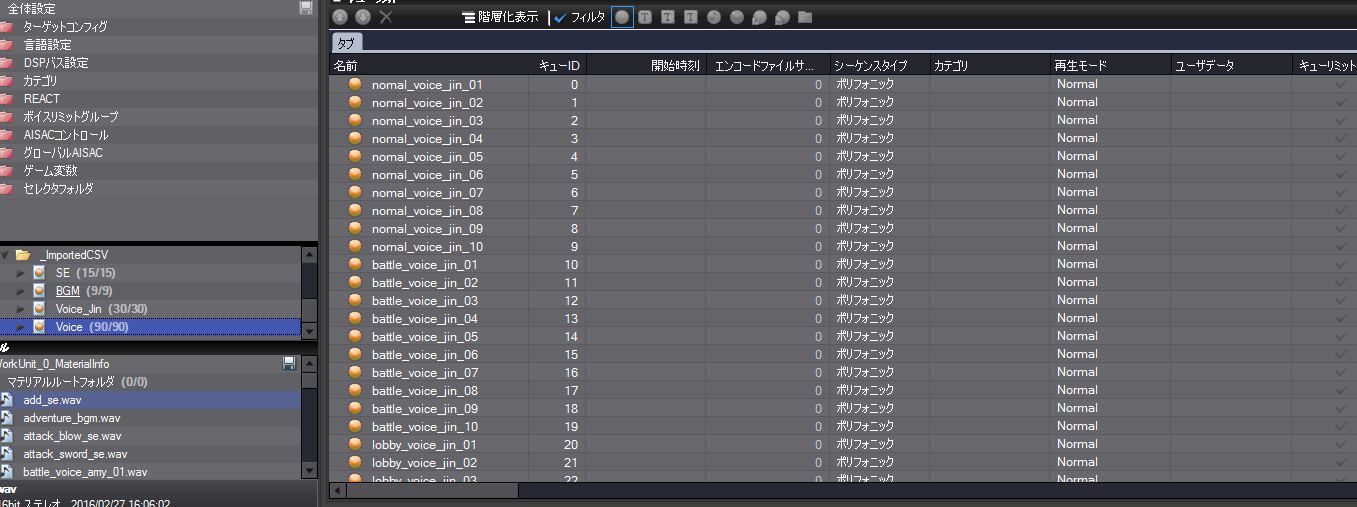
Task: Open ボイスリミットグループ item
Action: [70, 116]
